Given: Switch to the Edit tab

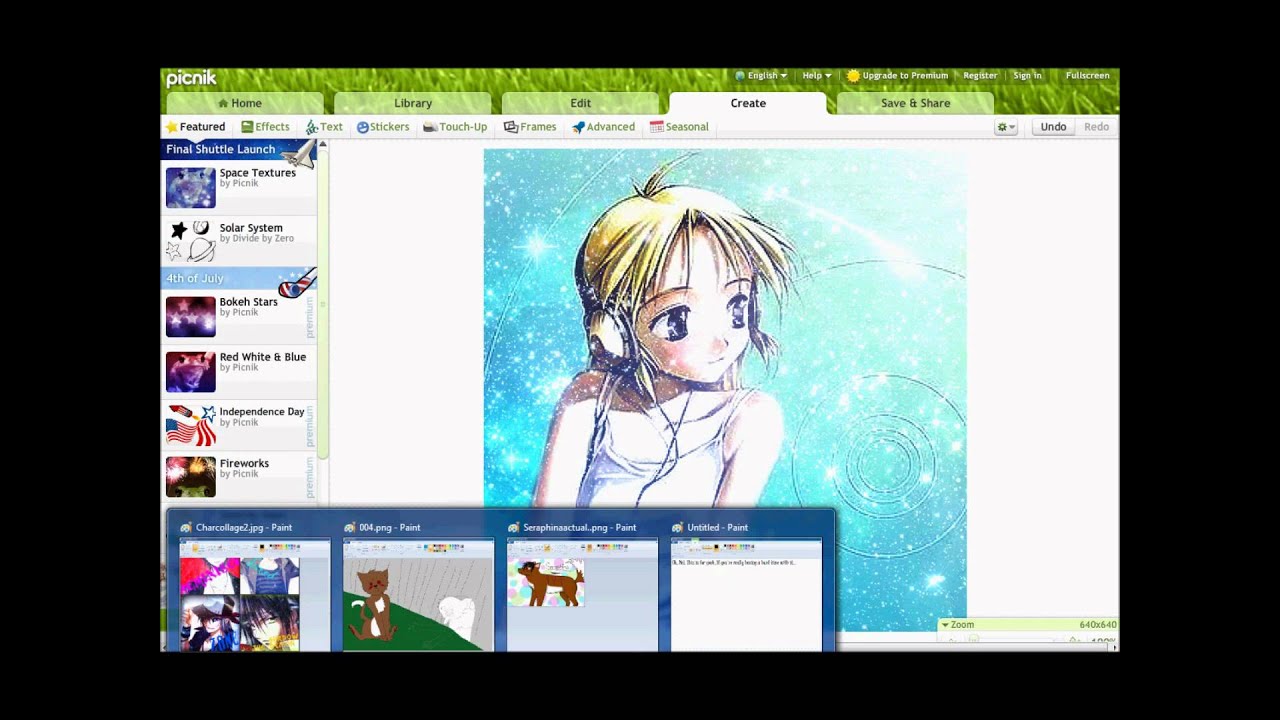Looking at the screenshot, I should (580, 103).
